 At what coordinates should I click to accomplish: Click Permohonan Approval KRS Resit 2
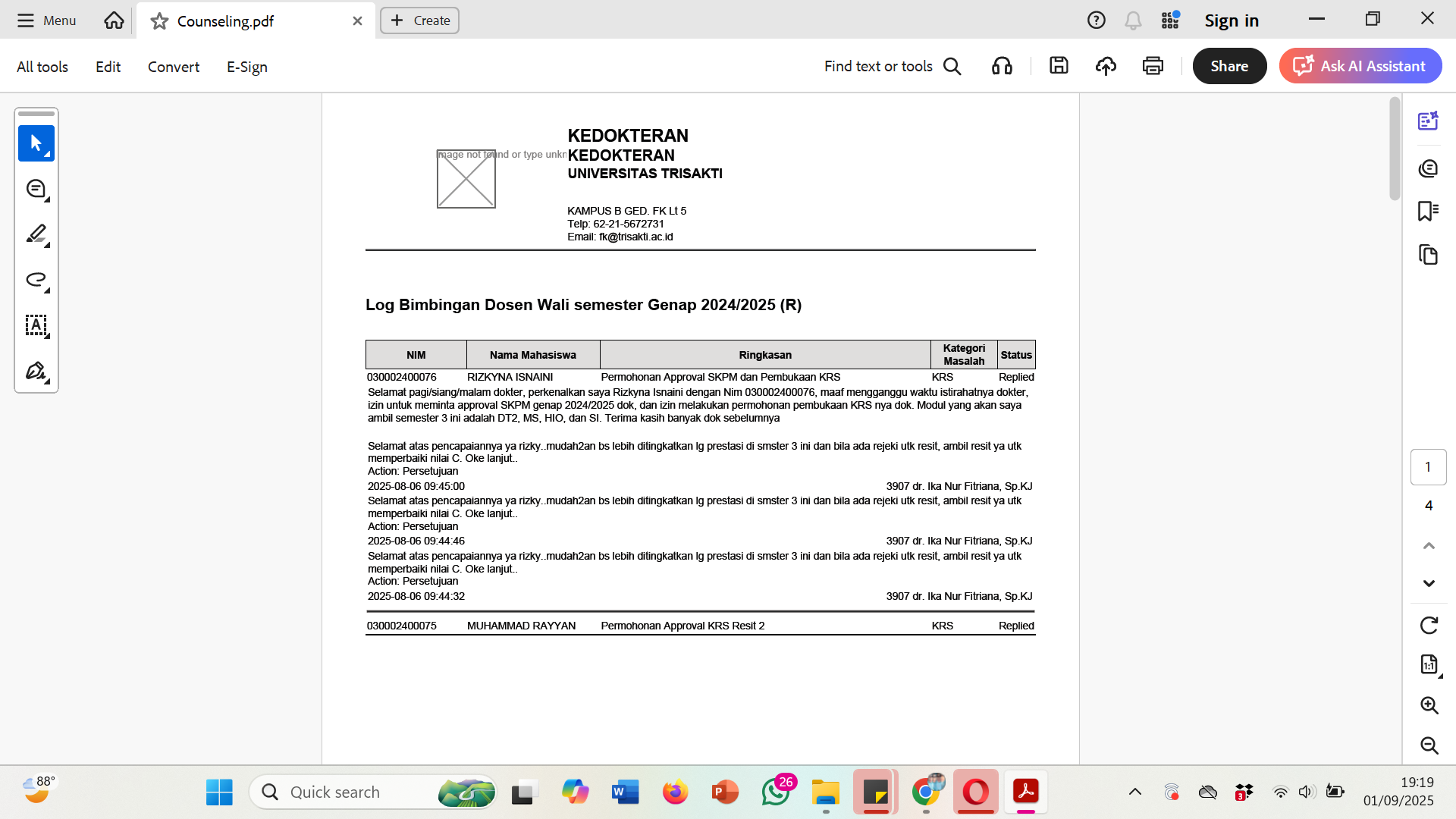(x=682, y=626)
